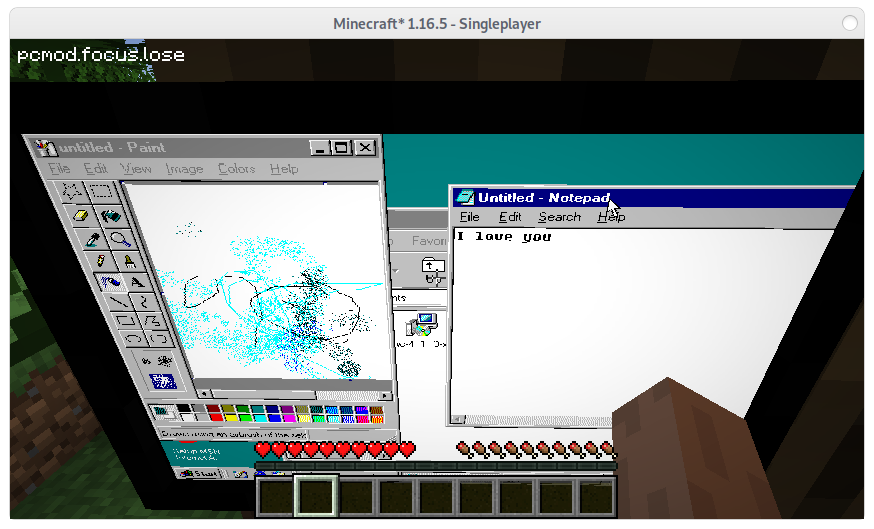The height and width of the screenshot is (529, 874).
Task: Pick the Rectangle shape tool in Paint
Action: pos(125,321)
